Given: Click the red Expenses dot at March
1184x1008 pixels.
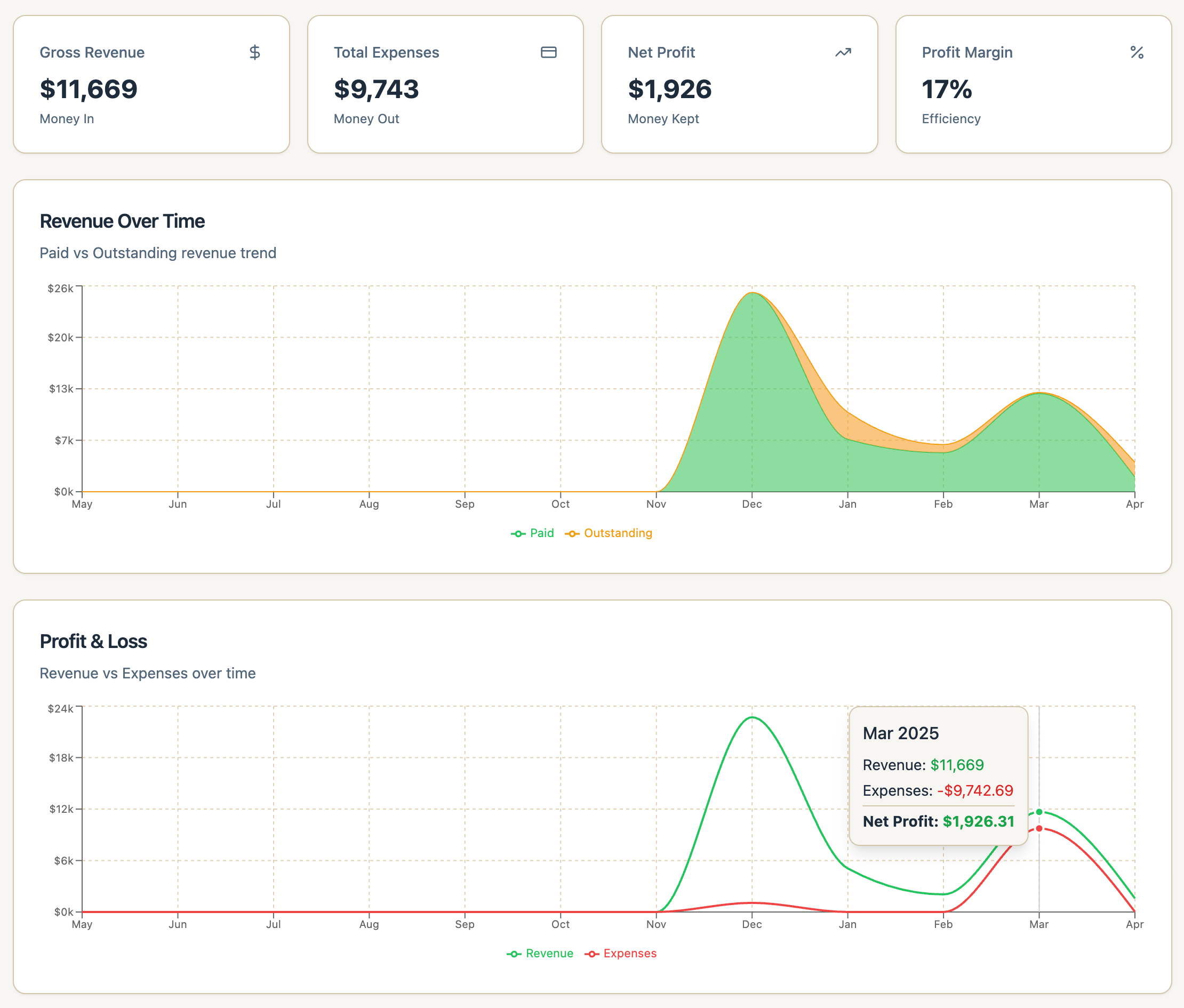Looking at the screenshot, I should (x=1039, y=829).
